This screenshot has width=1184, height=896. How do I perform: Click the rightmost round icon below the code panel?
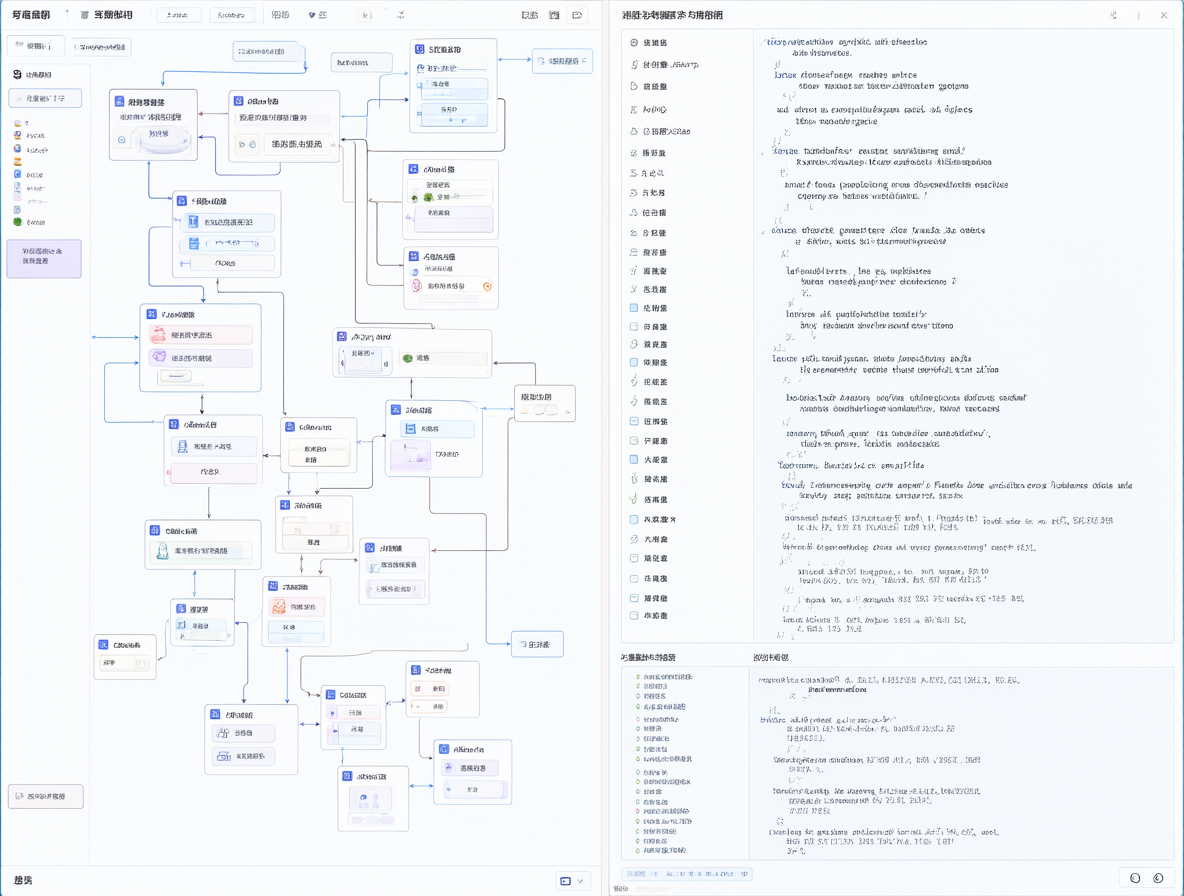point(1158,878)
